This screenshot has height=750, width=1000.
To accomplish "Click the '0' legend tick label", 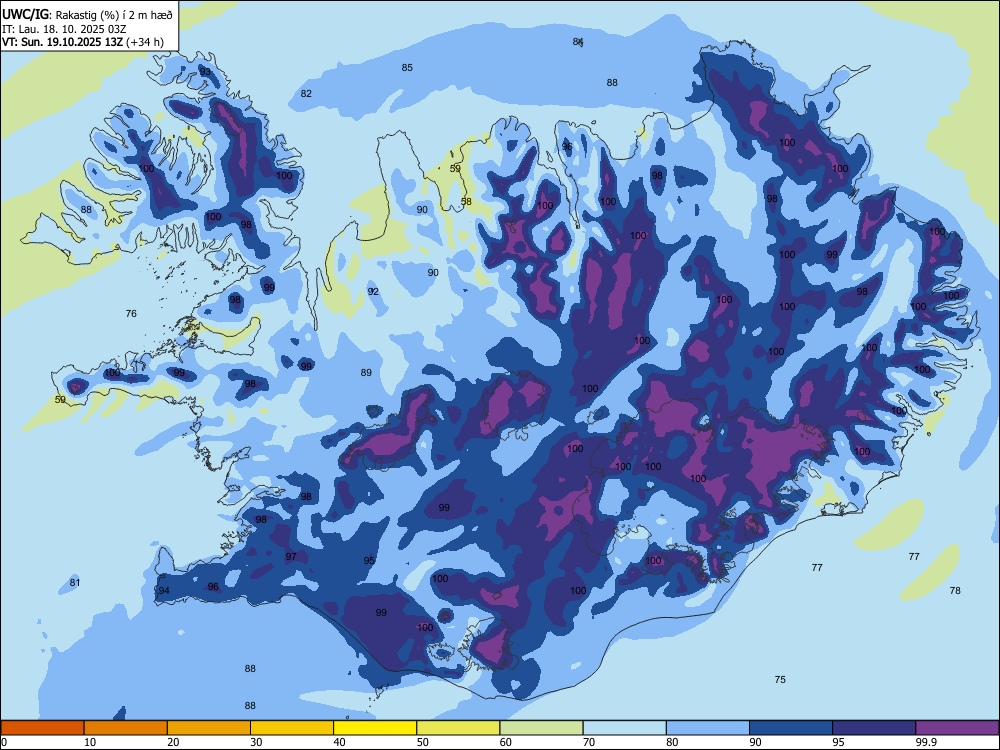I will (4, 742).
